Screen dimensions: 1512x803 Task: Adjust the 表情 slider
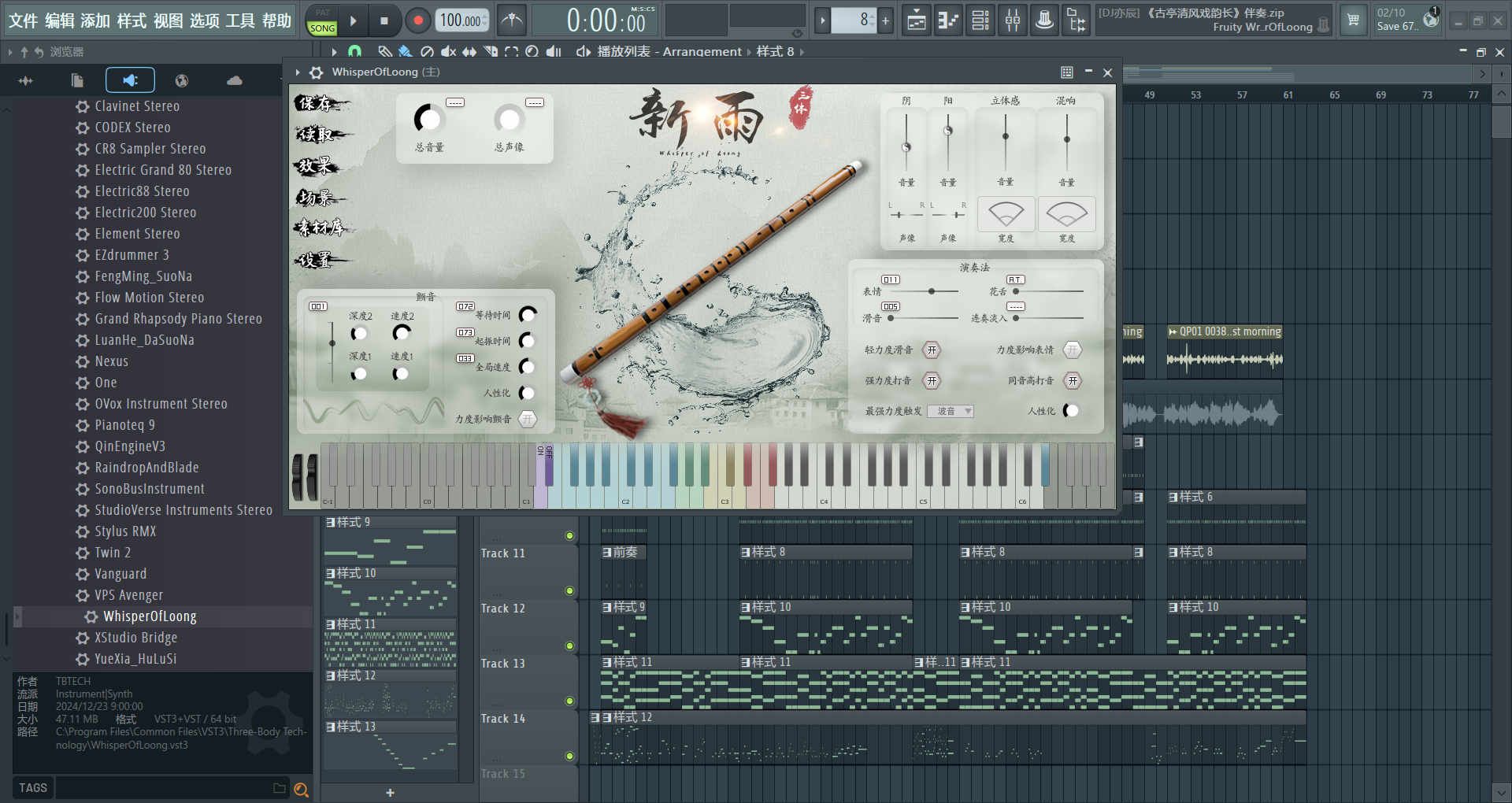coord(923,291)
